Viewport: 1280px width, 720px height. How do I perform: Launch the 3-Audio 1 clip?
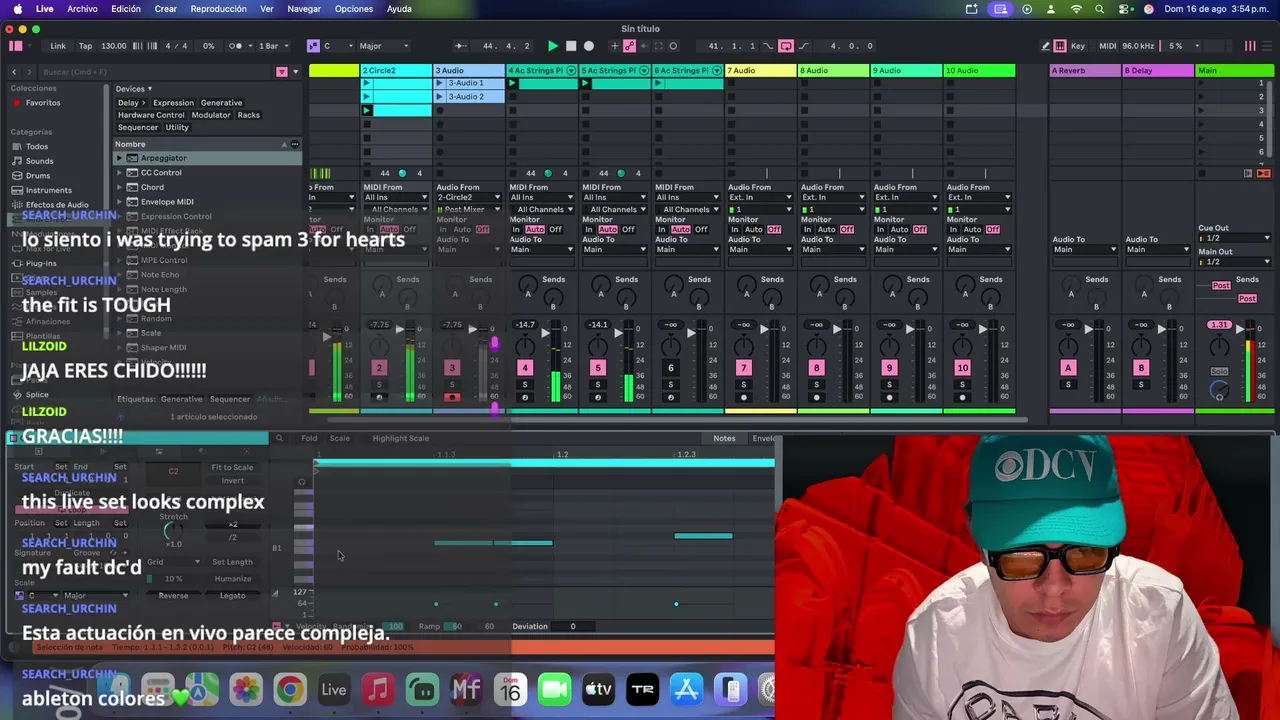point(439,83)
